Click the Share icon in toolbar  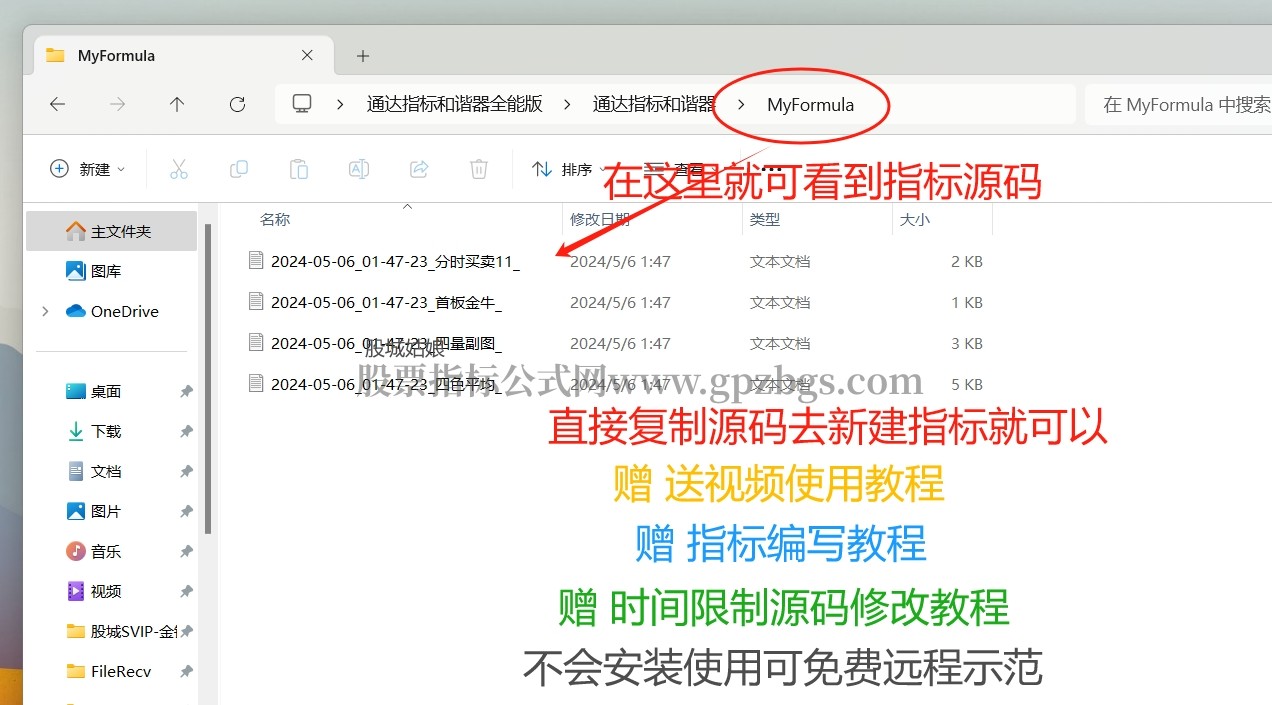419,169
